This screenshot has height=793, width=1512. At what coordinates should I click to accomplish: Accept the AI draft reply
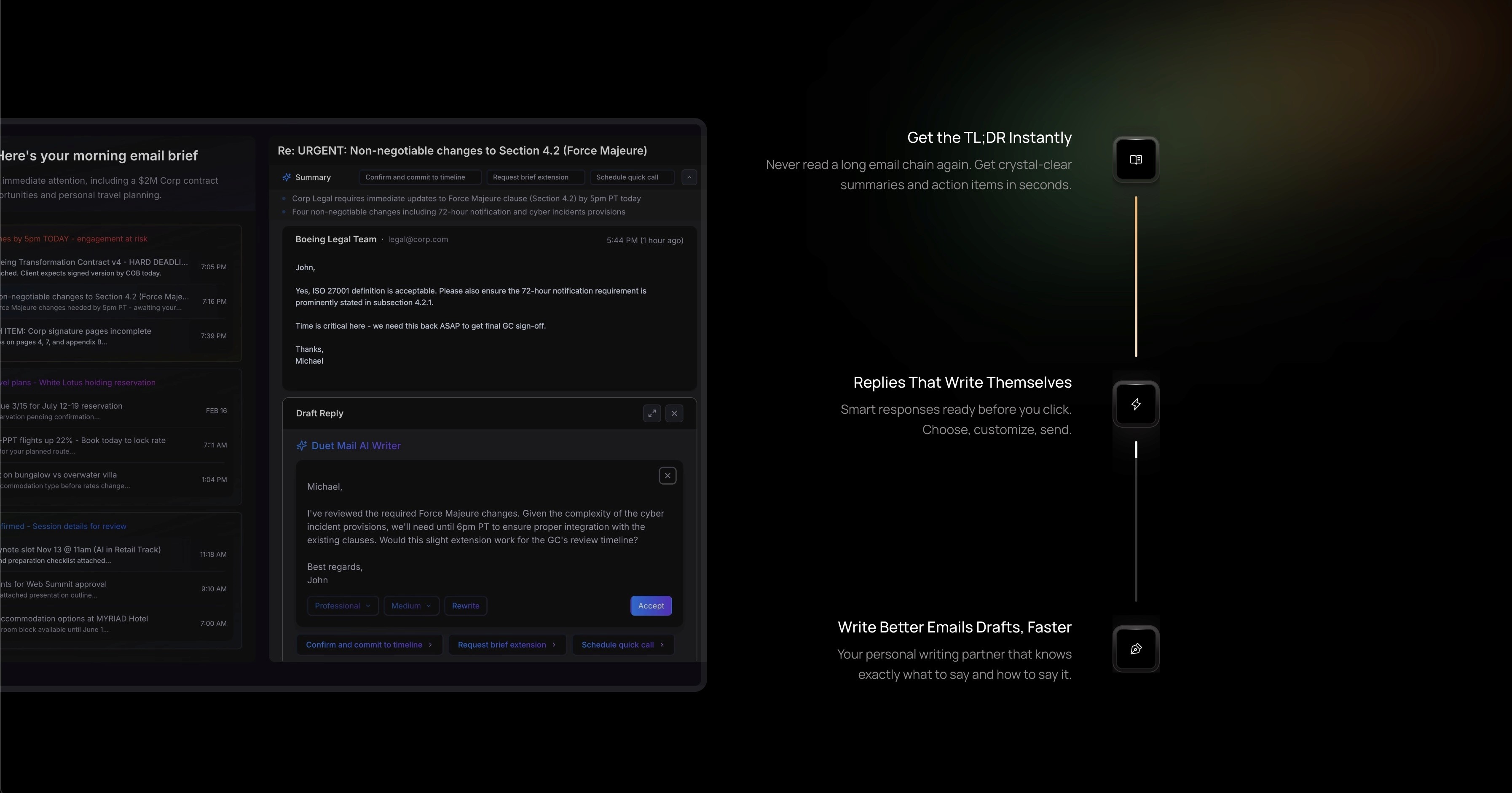[x=650, y=606]
